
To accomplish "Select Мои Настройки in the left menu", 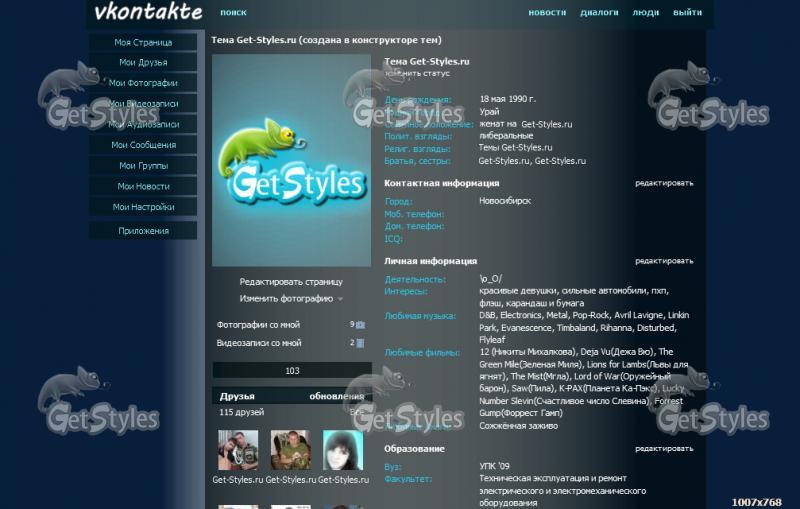I will tap(143, 207).
